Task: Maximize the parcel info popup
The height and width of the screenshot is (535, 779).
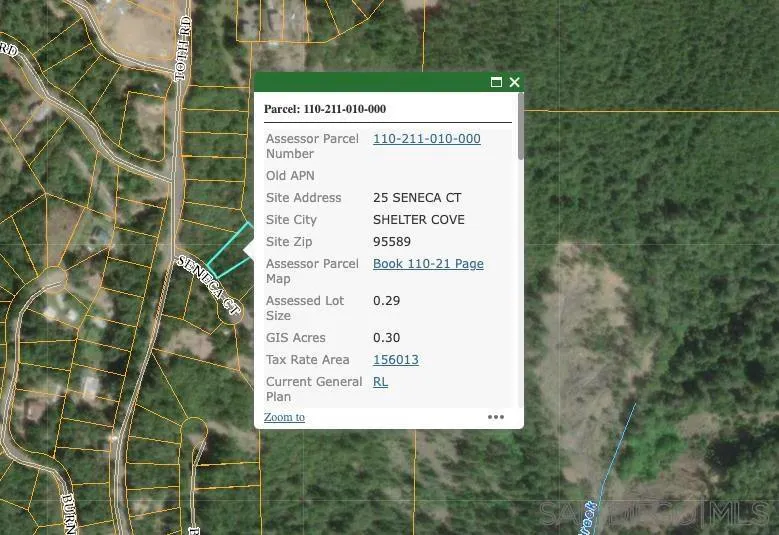Action: click(x=496, y=82)
